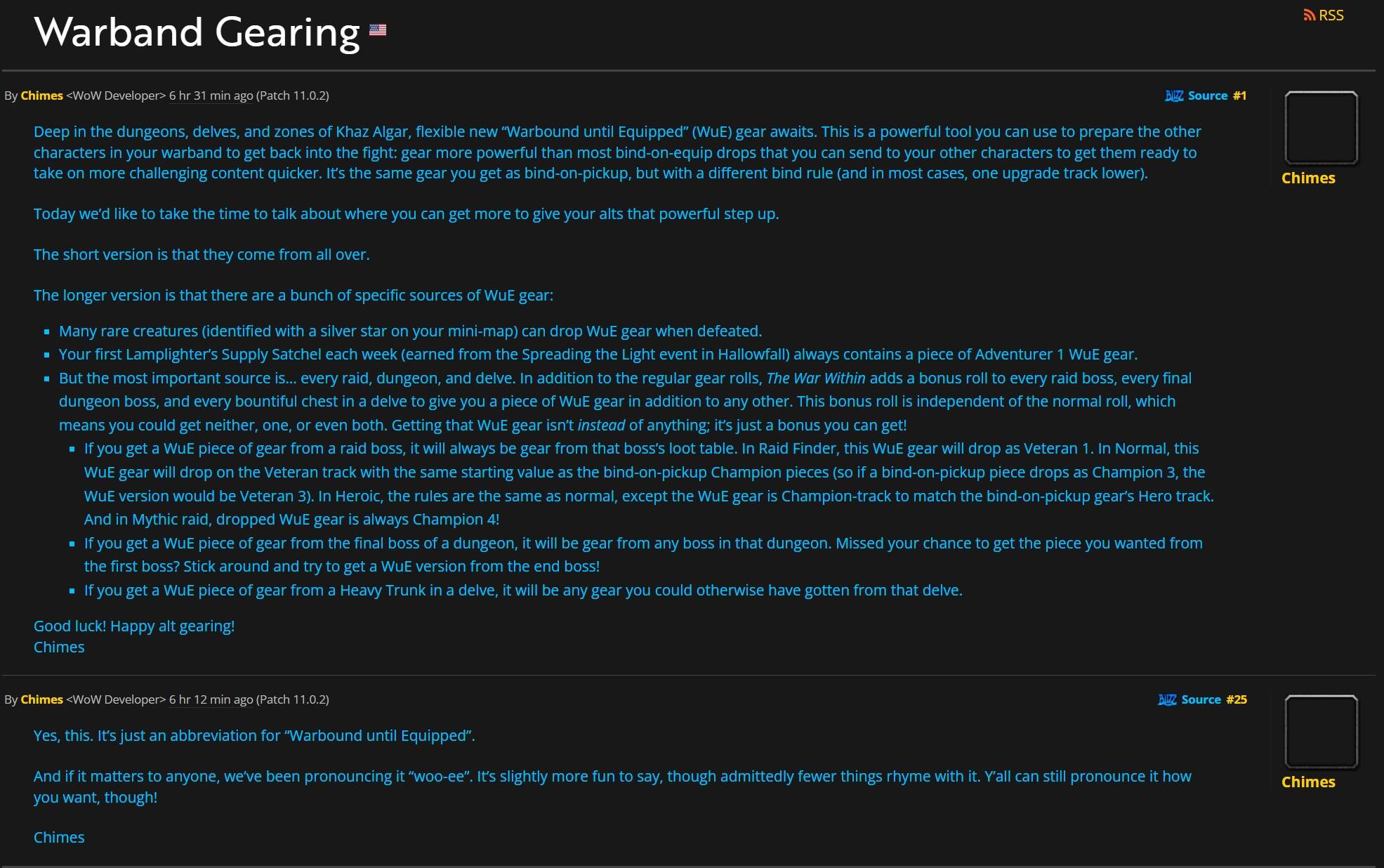Screen dimensions: 1384x868
Task: Click the Blizzard icon on first post
Action: click(1173, 96)
